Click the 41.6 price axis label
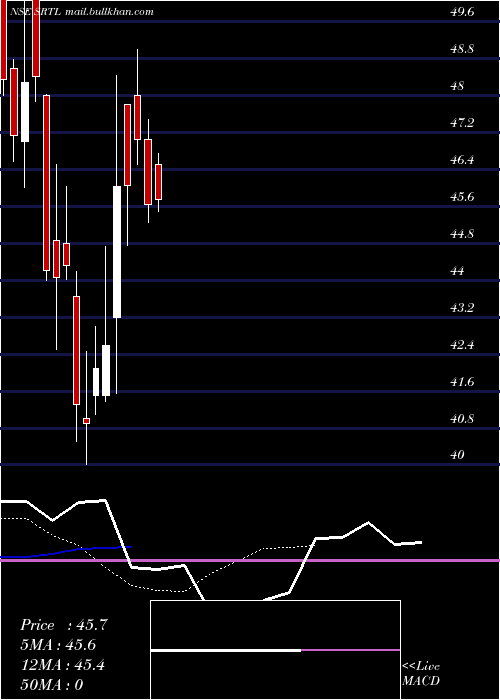 (x=462, y=382)
